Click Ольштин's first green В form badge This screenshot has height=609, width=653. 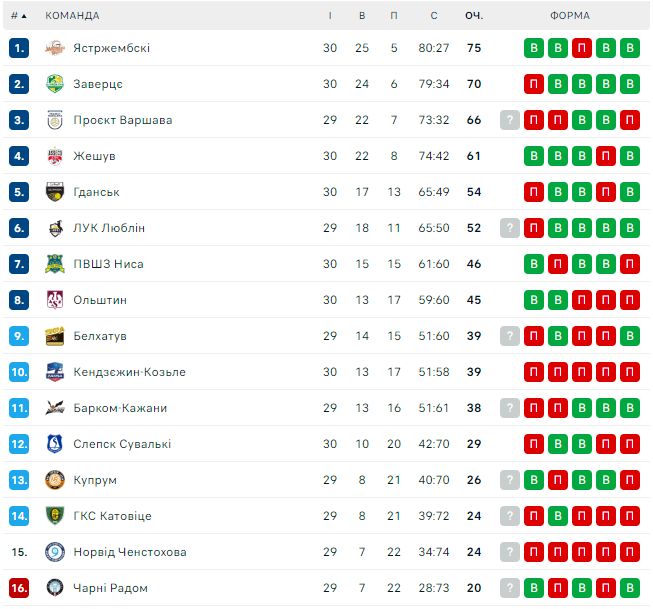coord(534,300)
